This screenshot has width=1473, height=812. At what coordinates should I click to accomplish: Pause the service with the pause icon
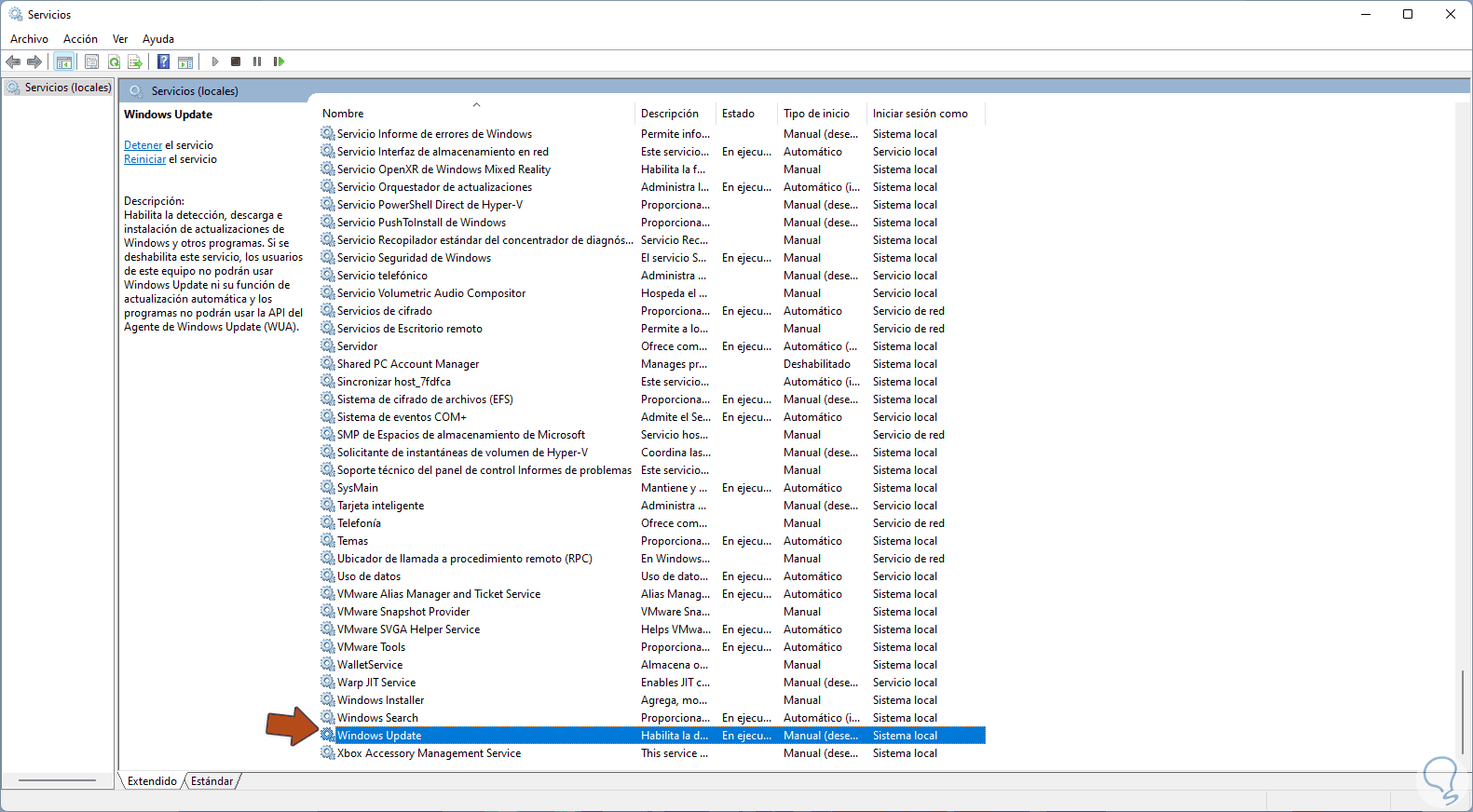257,61
